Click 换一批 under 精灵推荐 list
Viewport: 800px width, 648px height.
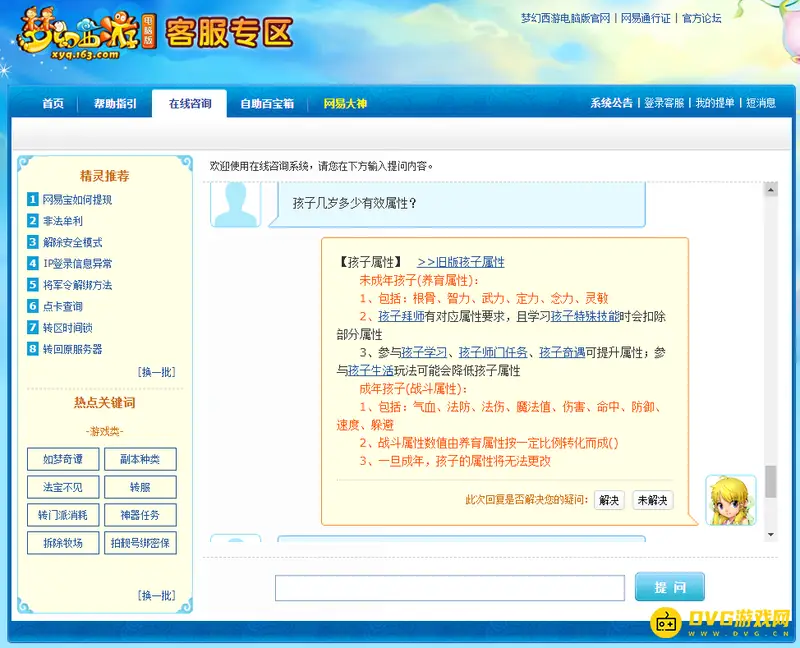pos(157,372)
